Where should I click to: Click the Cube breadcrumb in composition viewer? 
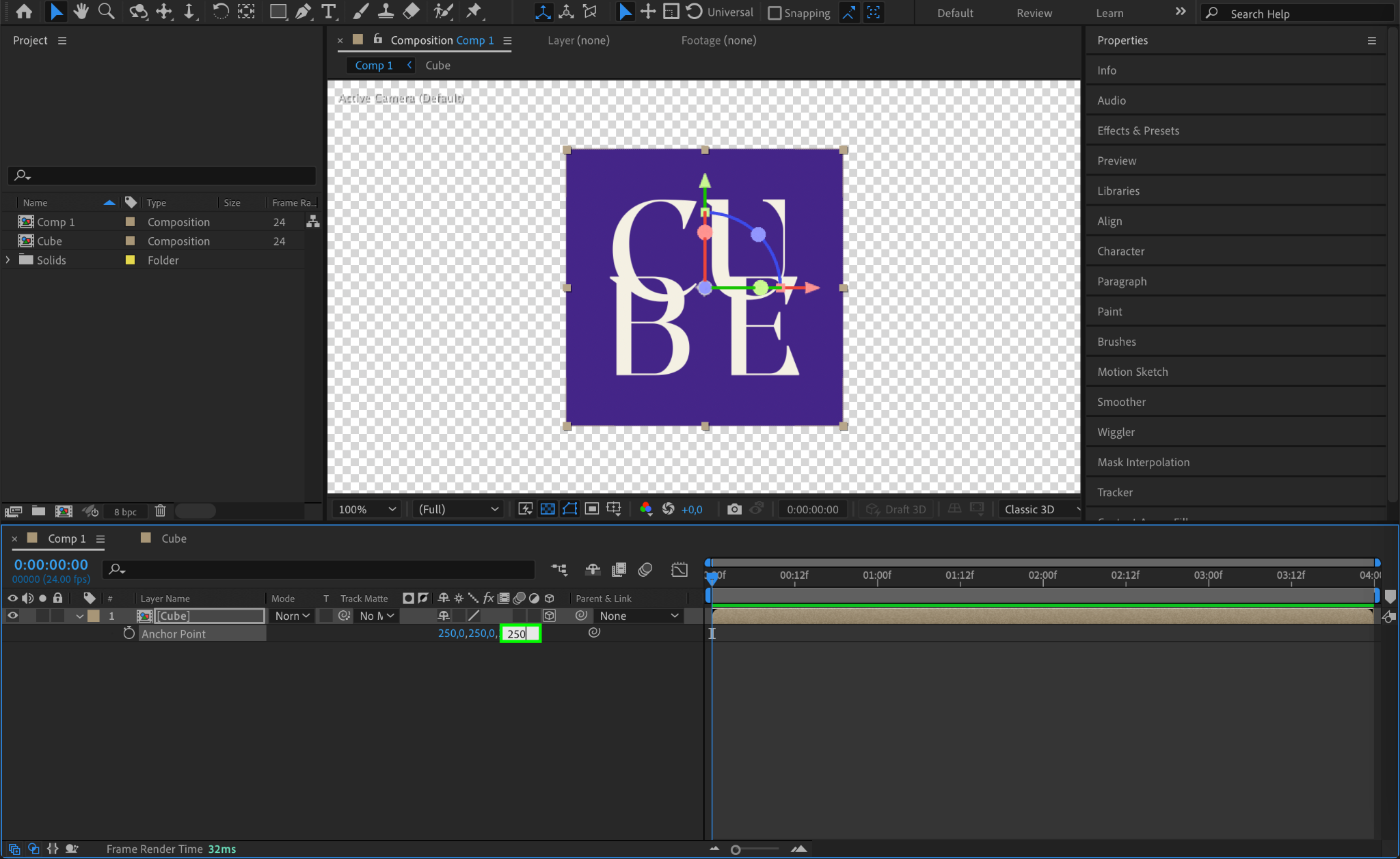[x=437, y=66]
